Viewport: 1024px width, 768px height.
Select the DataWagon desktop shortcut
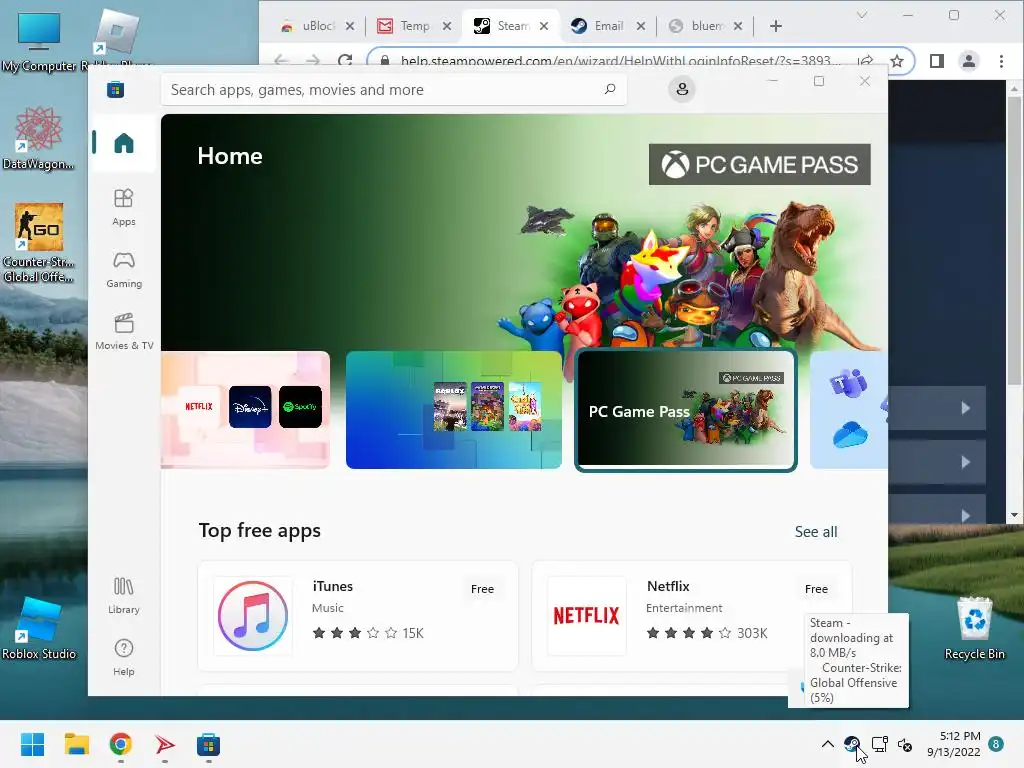point(39,138)
